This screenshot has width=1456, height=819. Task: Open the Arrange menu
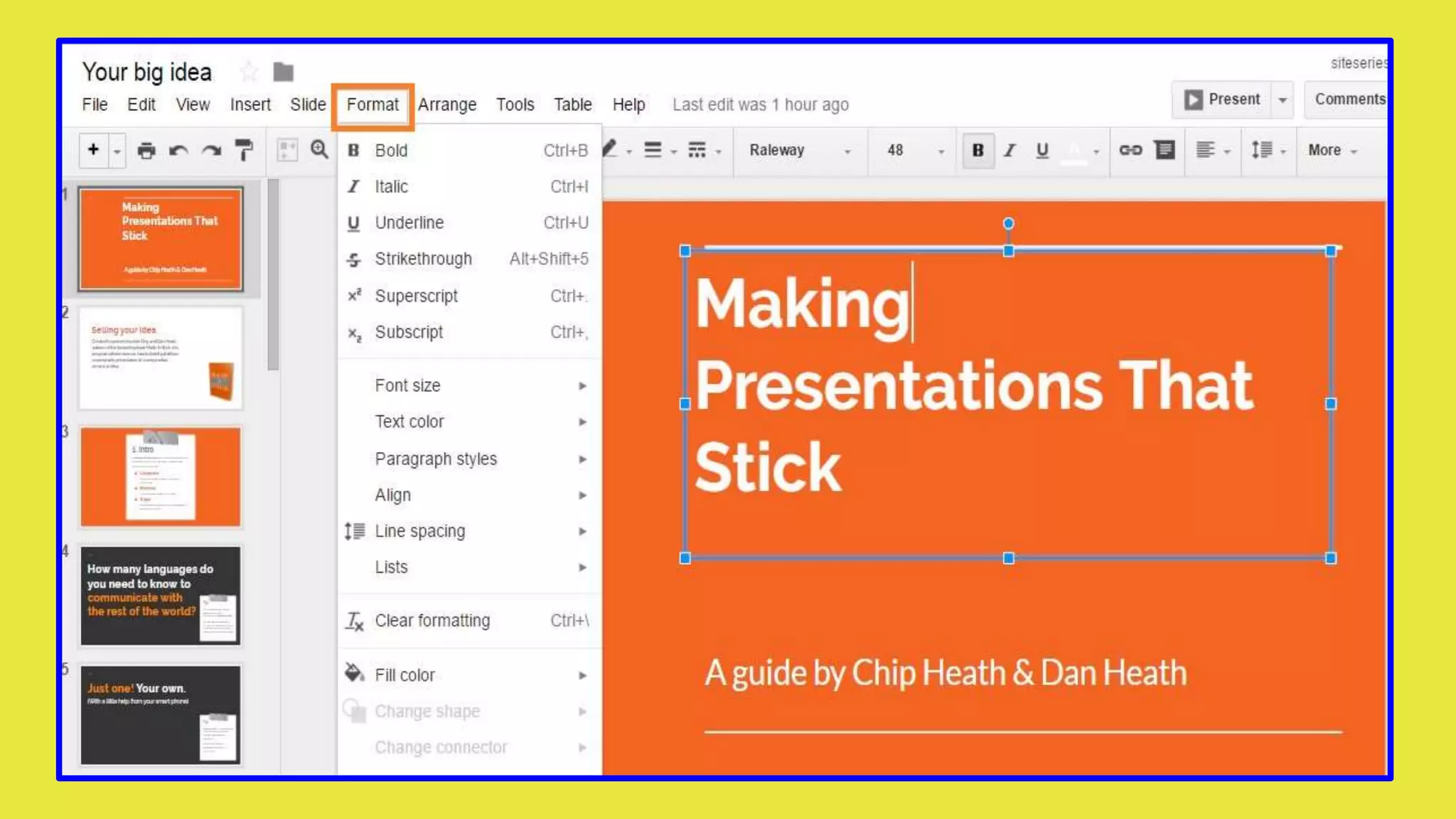pos(446,105)
